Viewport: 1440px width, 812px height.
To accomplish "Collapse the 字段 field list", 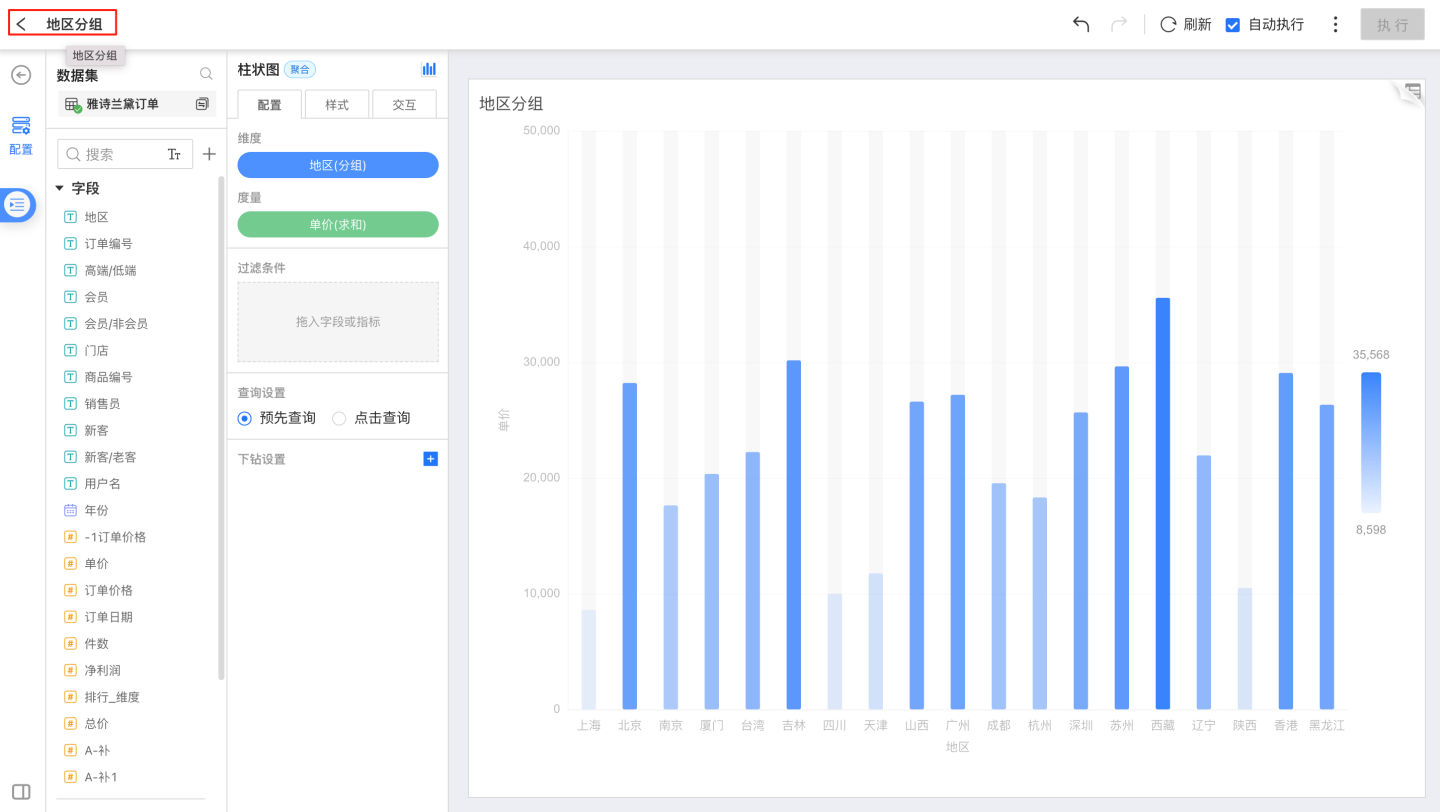I will click(x=59, y=188).
